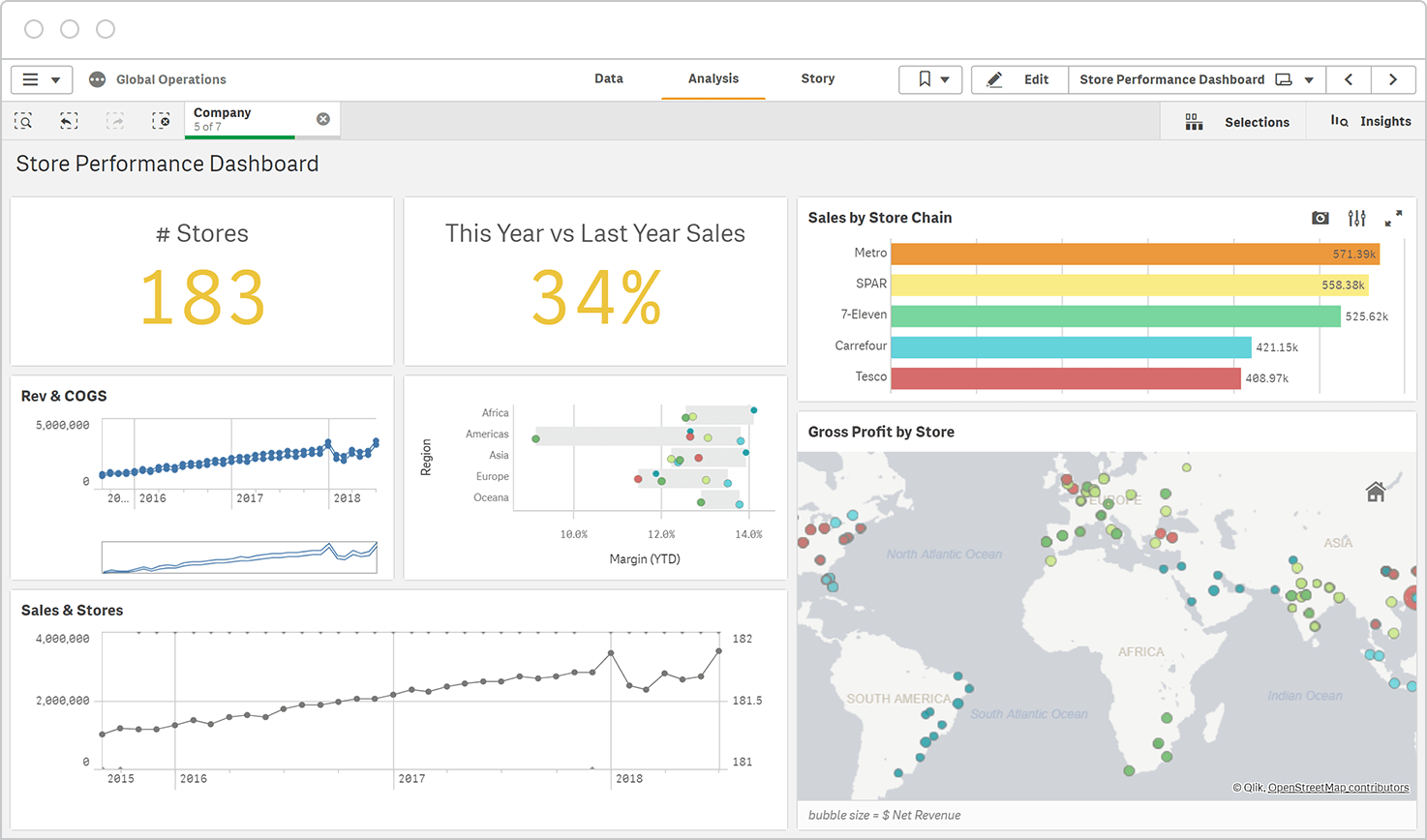Image resolution: width=1427 pixels, height=840 pixels.
Task: Open the exploration menu on Sales by Store Chain
Action: pyautogui.click(x=1356, y=219)
